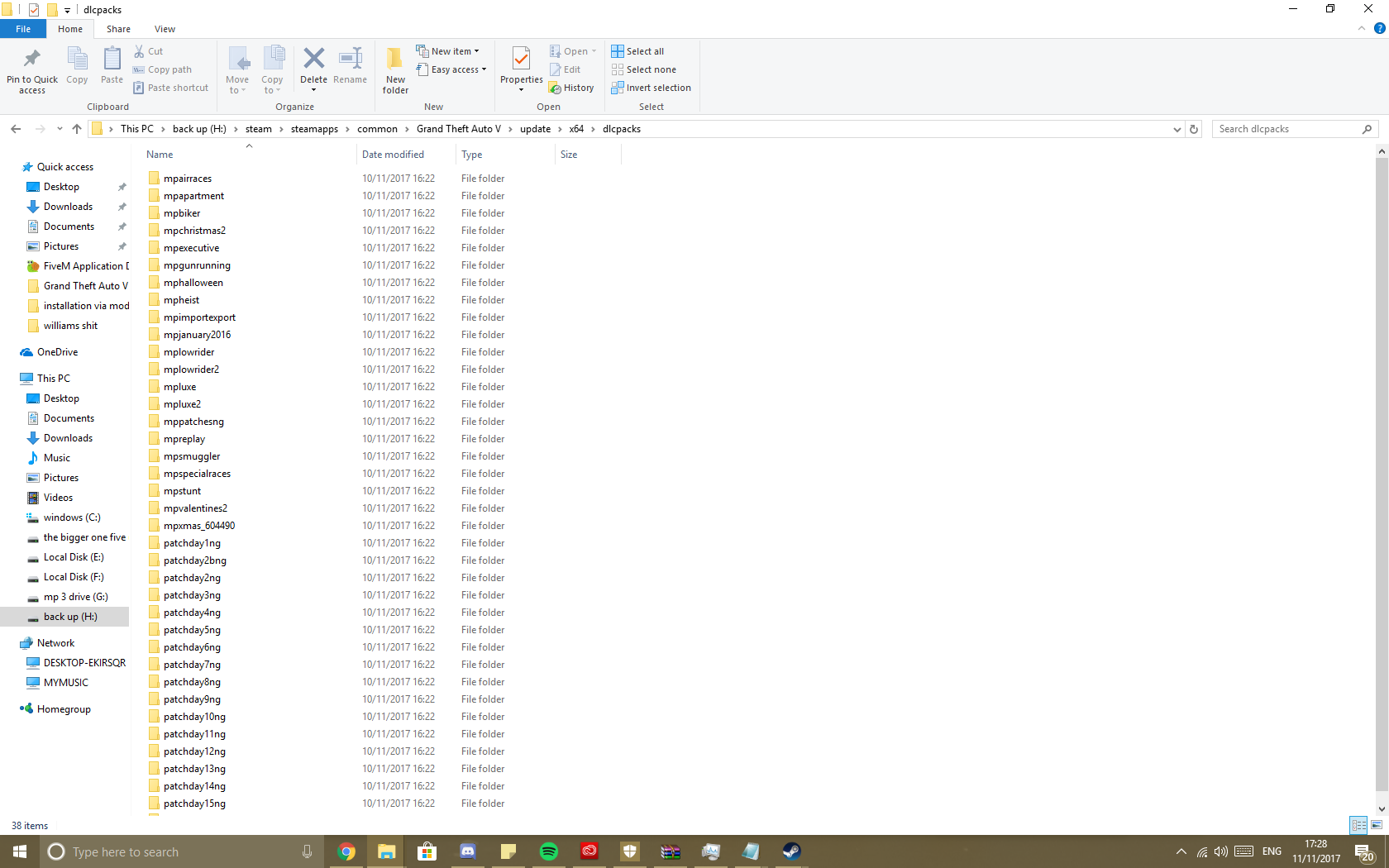This screenshot has height=868, width=1389.
Task: Select Homegroup in navigation pane
Action: click(x=64, y=709)
